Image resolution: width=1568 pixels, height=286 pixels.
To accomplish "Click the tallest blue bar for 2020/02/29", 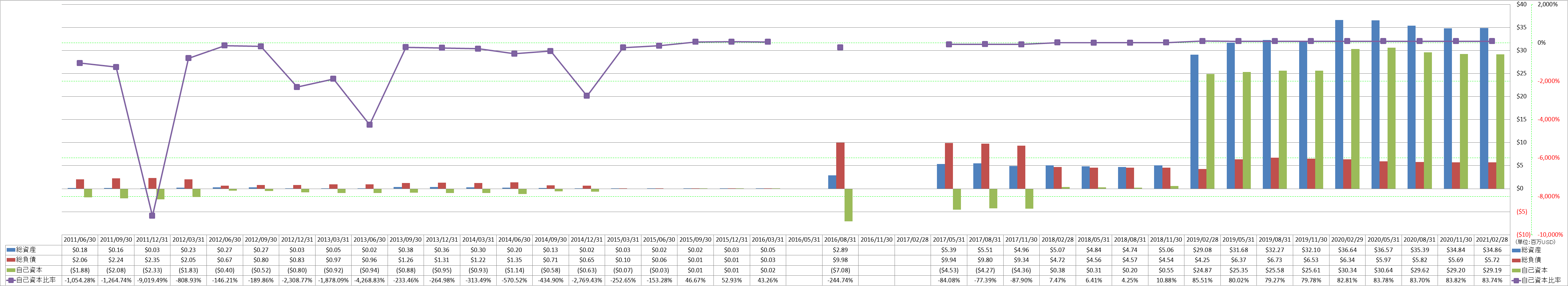I will tap(1339, 104).
